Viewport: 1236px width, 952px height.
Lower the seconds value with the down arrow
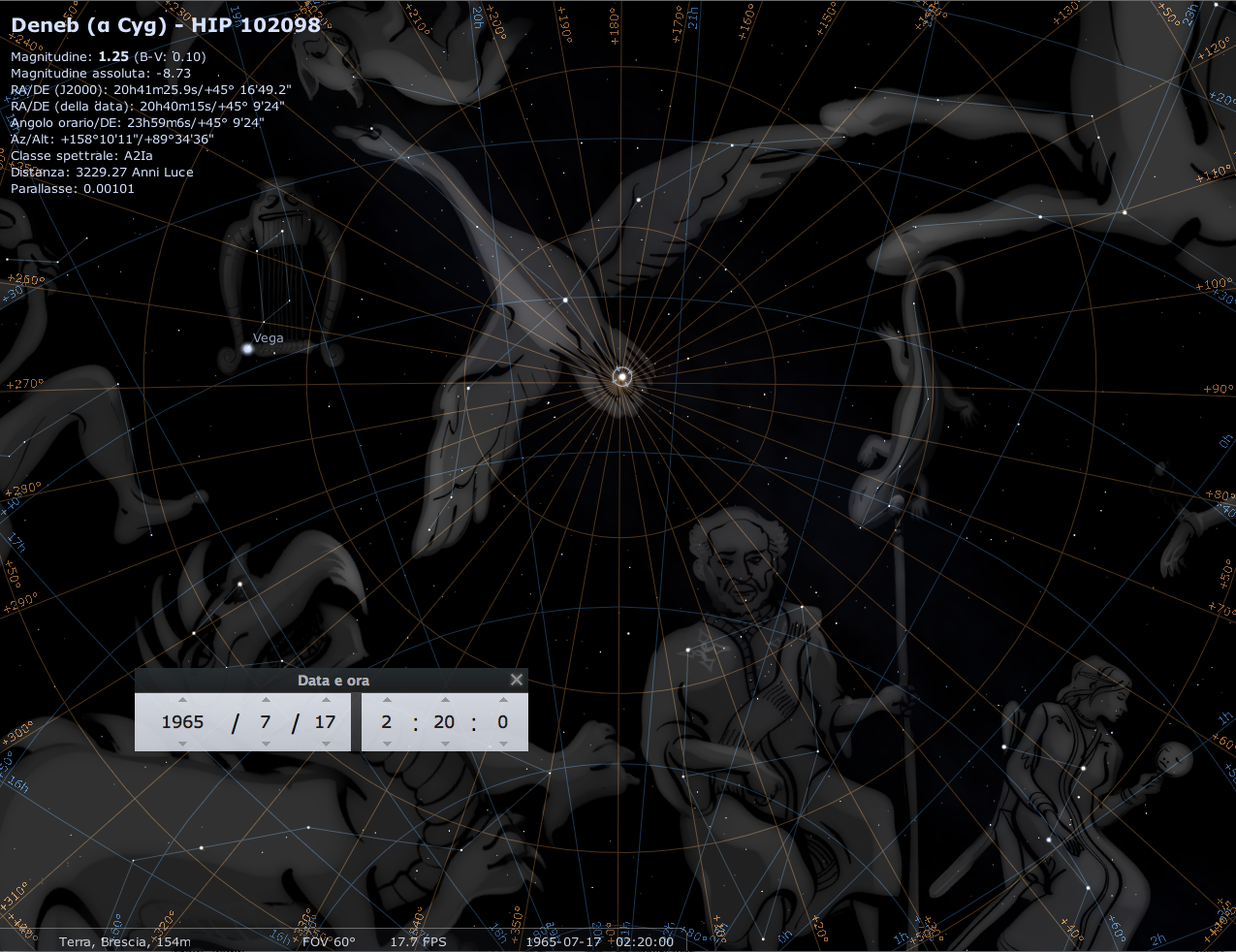point(502,744)
